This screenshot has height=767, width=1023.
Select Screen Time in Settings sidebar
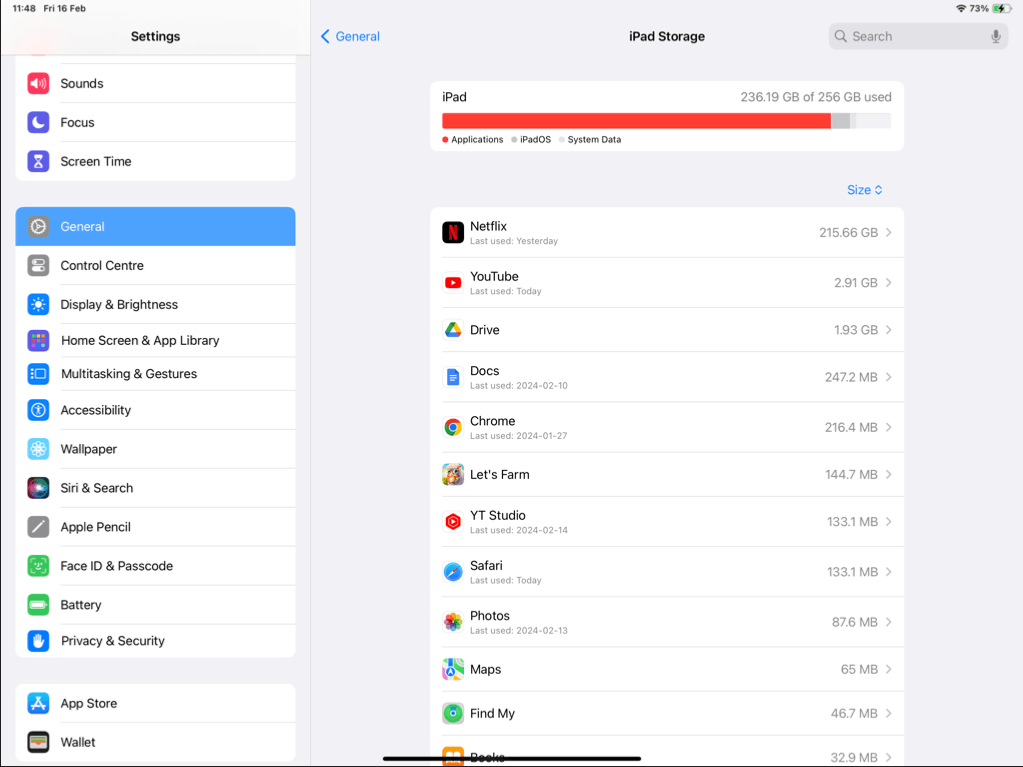(155, 161)
